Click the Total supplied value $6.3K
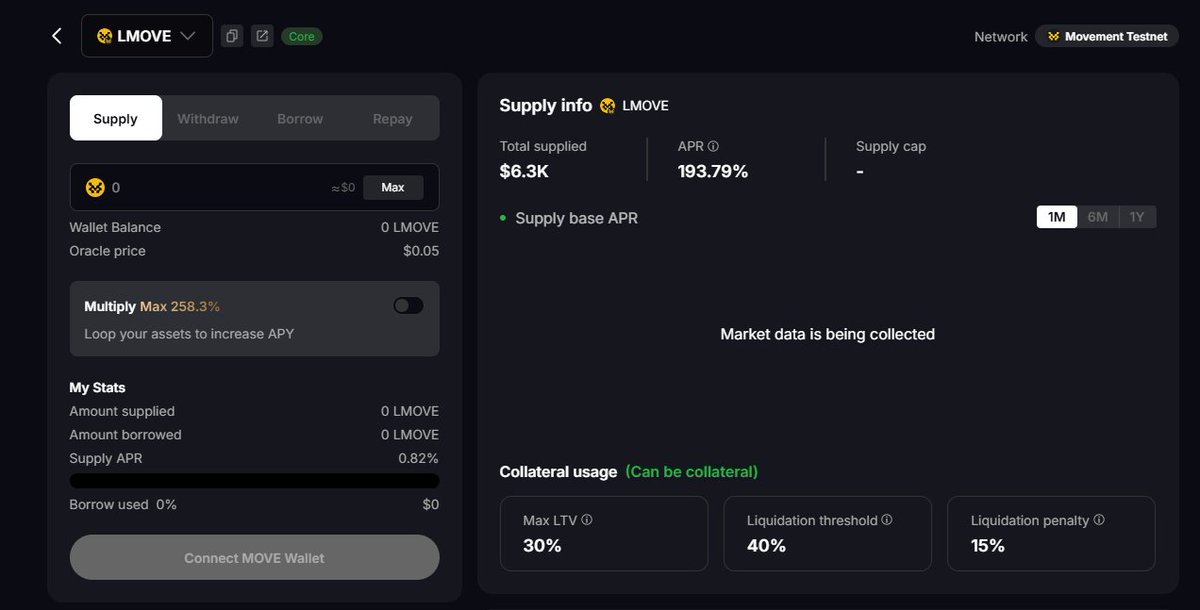Image resolution: width=1200 pixels, height=610 pixels. tap(524, 171)
